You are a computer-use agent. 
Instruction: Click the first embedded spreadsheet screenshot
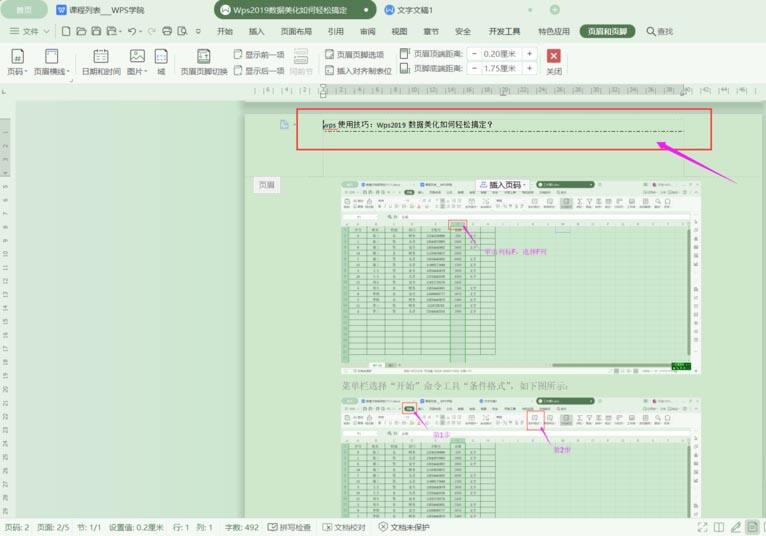click(521, 277)
